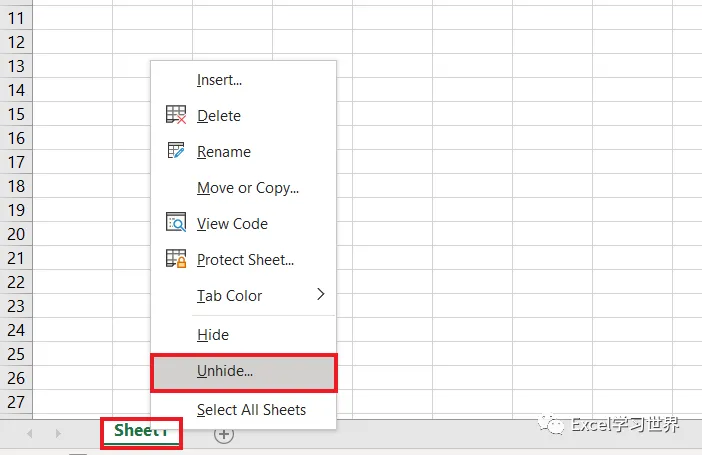Screen dimensions: 702x455
Task: Click the Delete sheet icon
Action: click(x=176, y=115)
